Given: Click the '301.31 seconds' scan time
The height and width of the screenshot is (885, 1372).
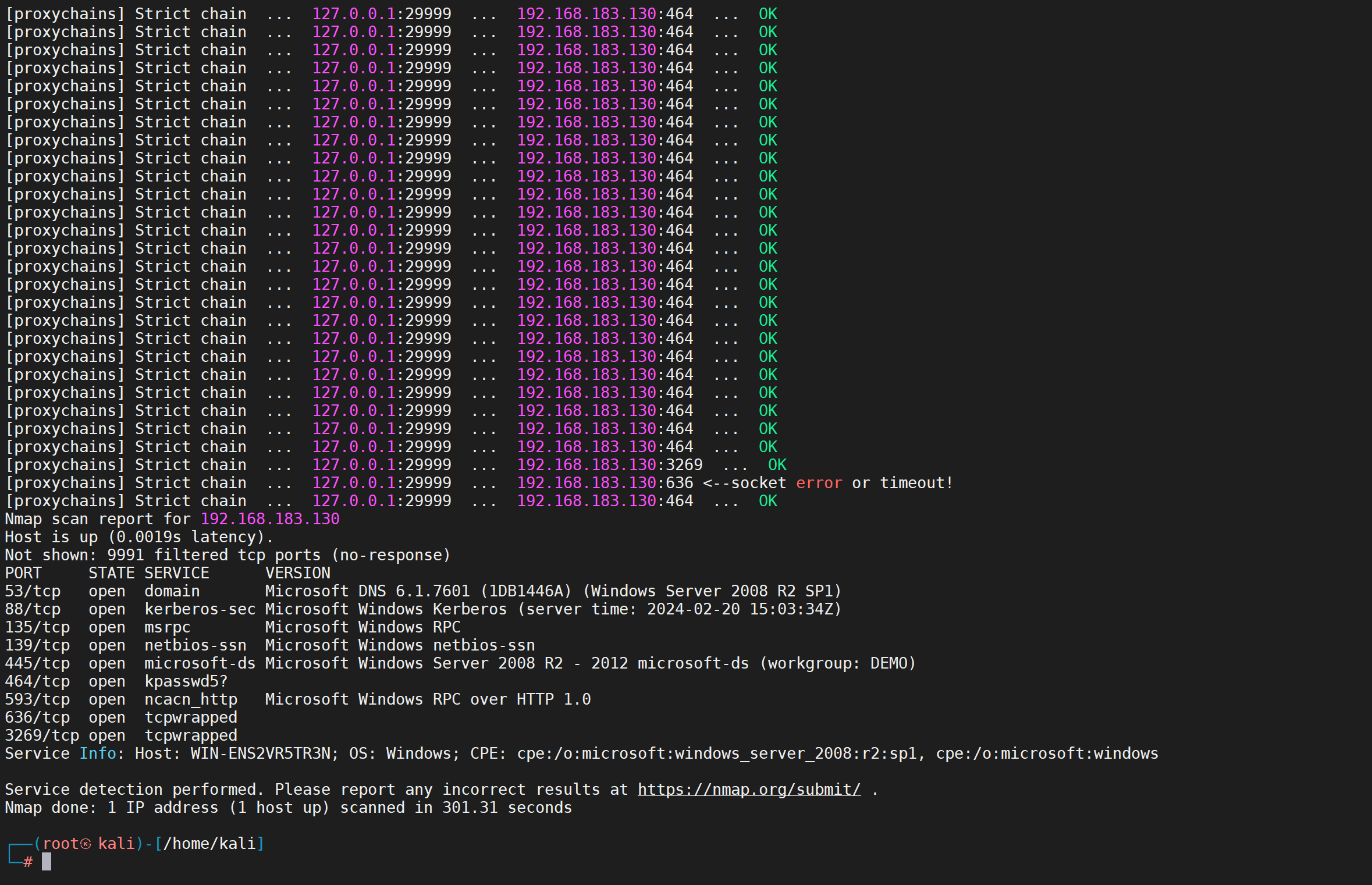Looking at the screenshot, I should (x=506, y=808).
